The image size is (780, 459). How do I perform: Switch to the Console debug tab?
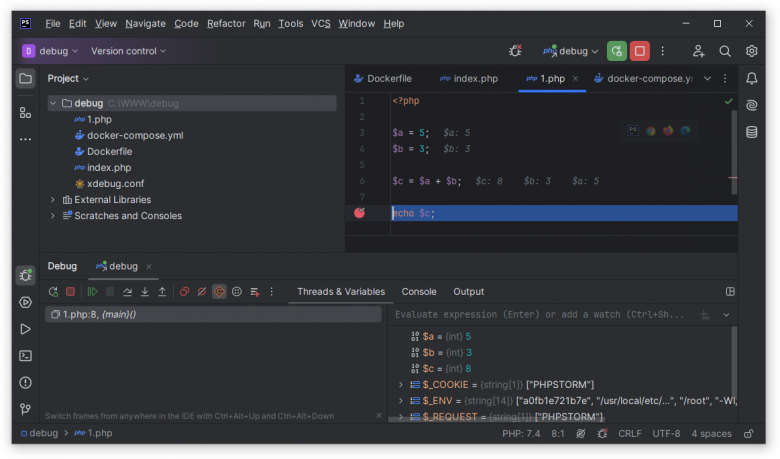click(419, 292)
